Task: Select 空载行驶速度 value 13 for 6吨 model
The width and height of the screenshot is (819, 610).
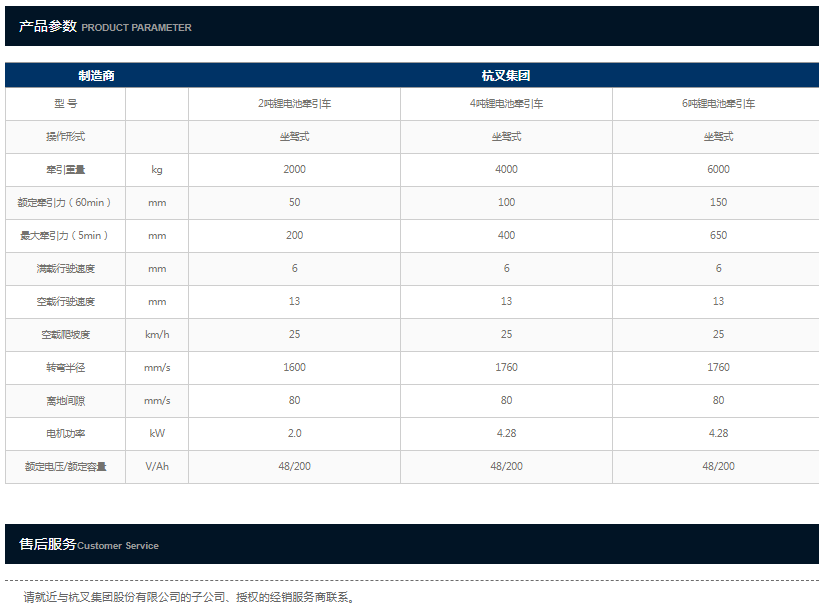Action: tap(719, 301)
